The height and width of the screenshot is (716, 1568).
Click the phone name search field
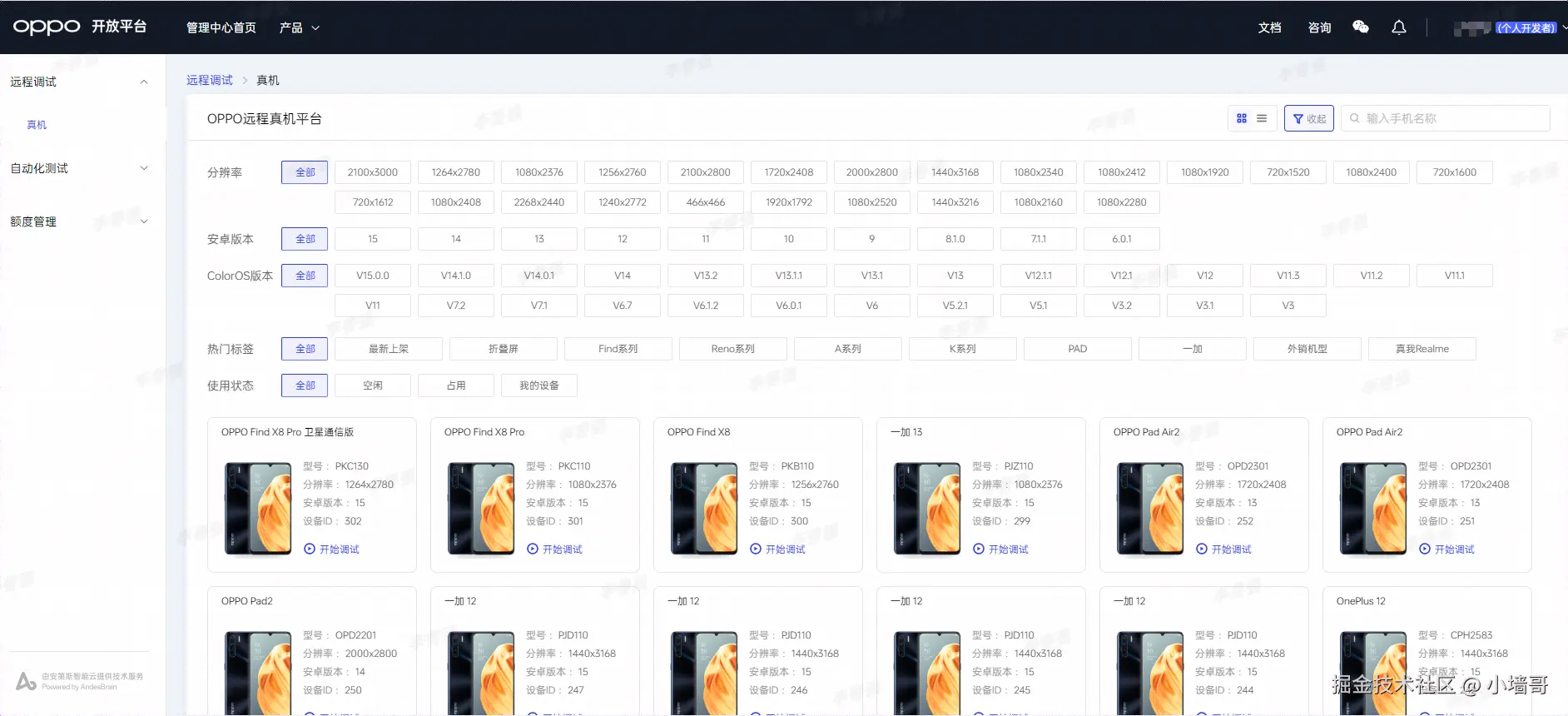(1446, 118)
